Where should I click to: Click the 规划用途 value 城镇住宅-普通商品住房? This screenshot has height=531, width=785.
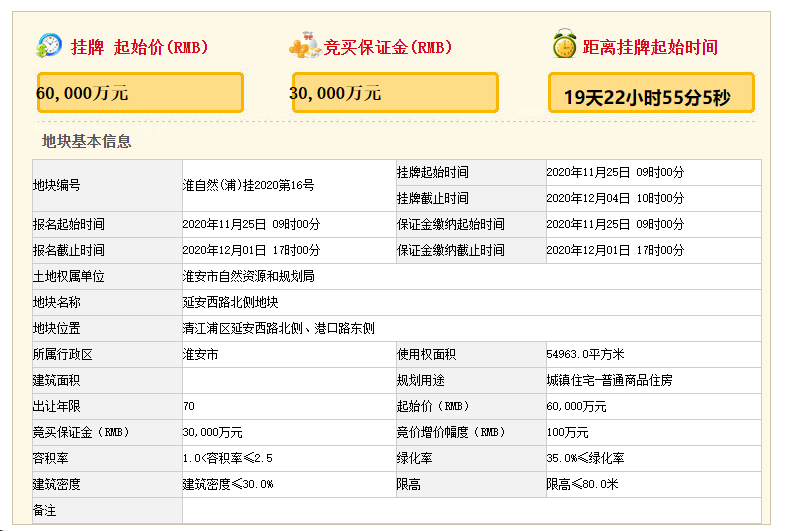pyautogui.click(x=609, y=380)
